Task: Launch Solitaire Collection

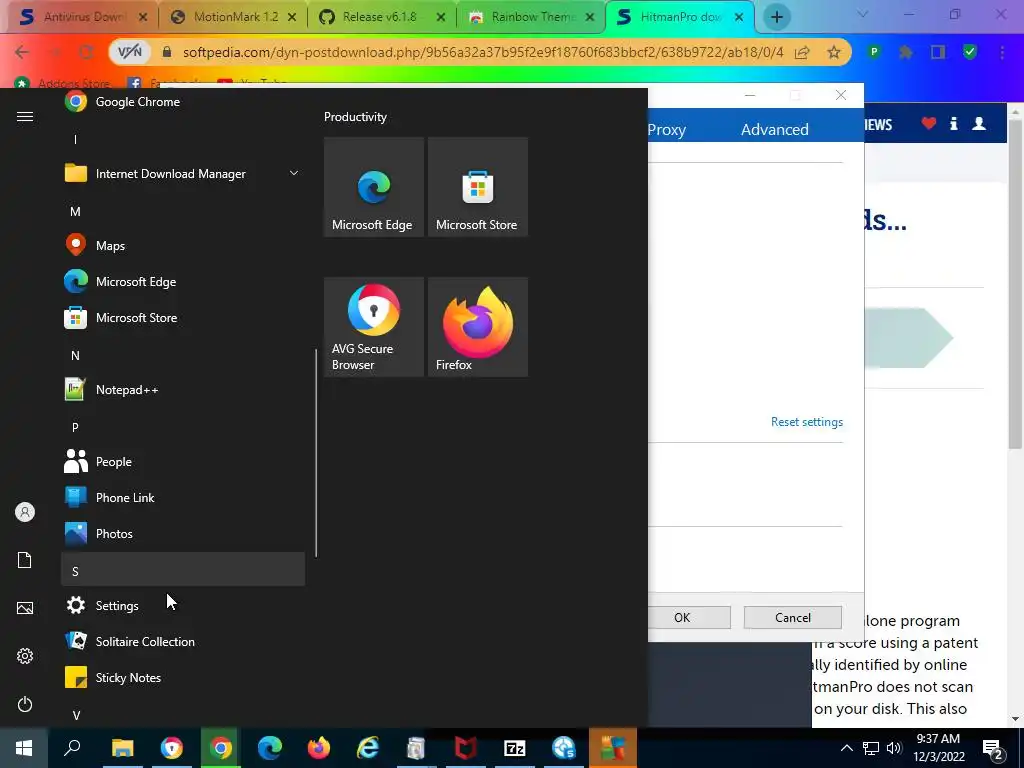Action: pyautogui.click(x=183, y=641)
